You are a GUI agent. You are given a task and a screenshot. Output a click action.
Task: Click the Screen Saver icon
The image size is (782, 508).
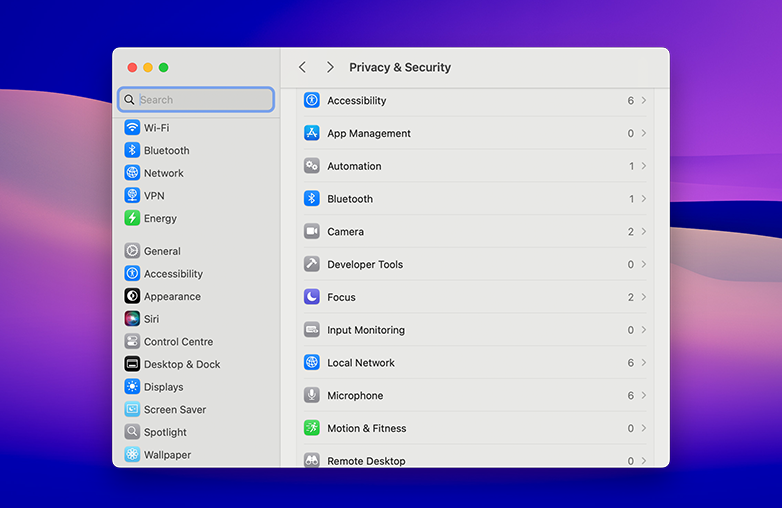132,409
